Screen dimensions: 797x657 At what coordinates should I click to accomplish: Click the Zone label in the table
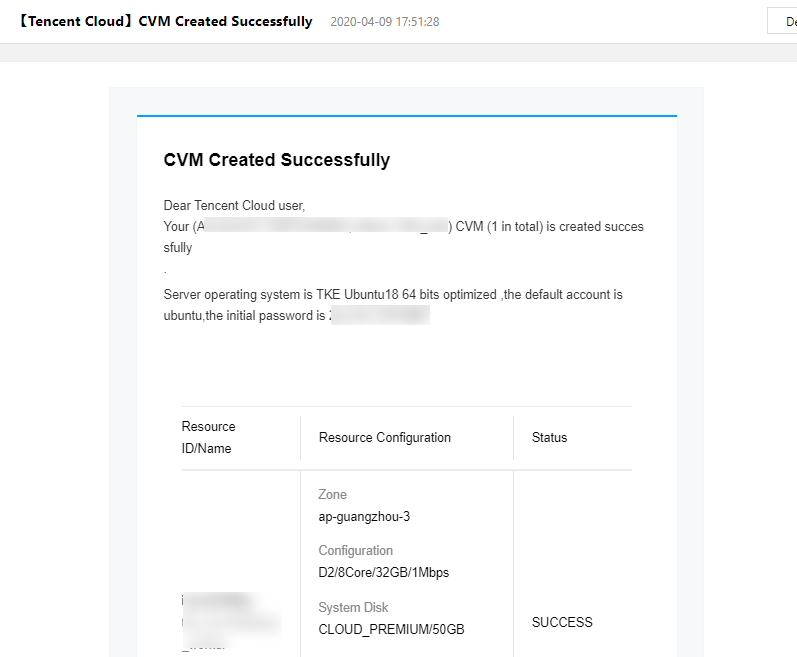[332, 494]
